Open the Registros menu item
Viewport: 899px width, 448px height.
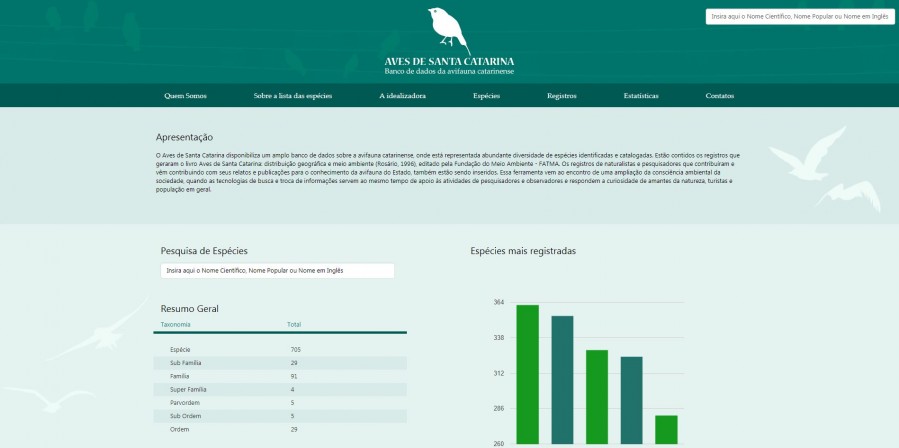tap(562, 96)
